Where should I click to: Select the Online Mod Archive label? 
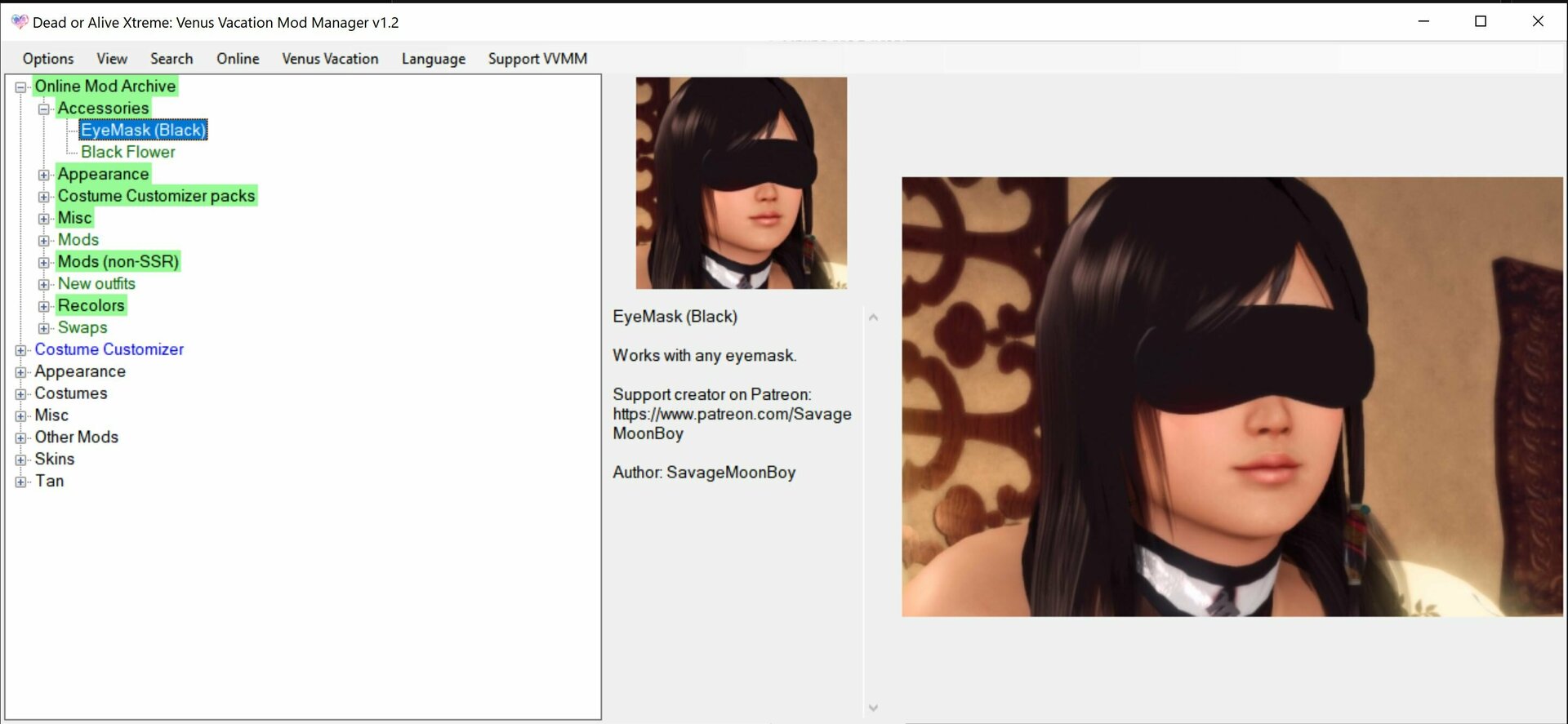[x=105, y=86]
